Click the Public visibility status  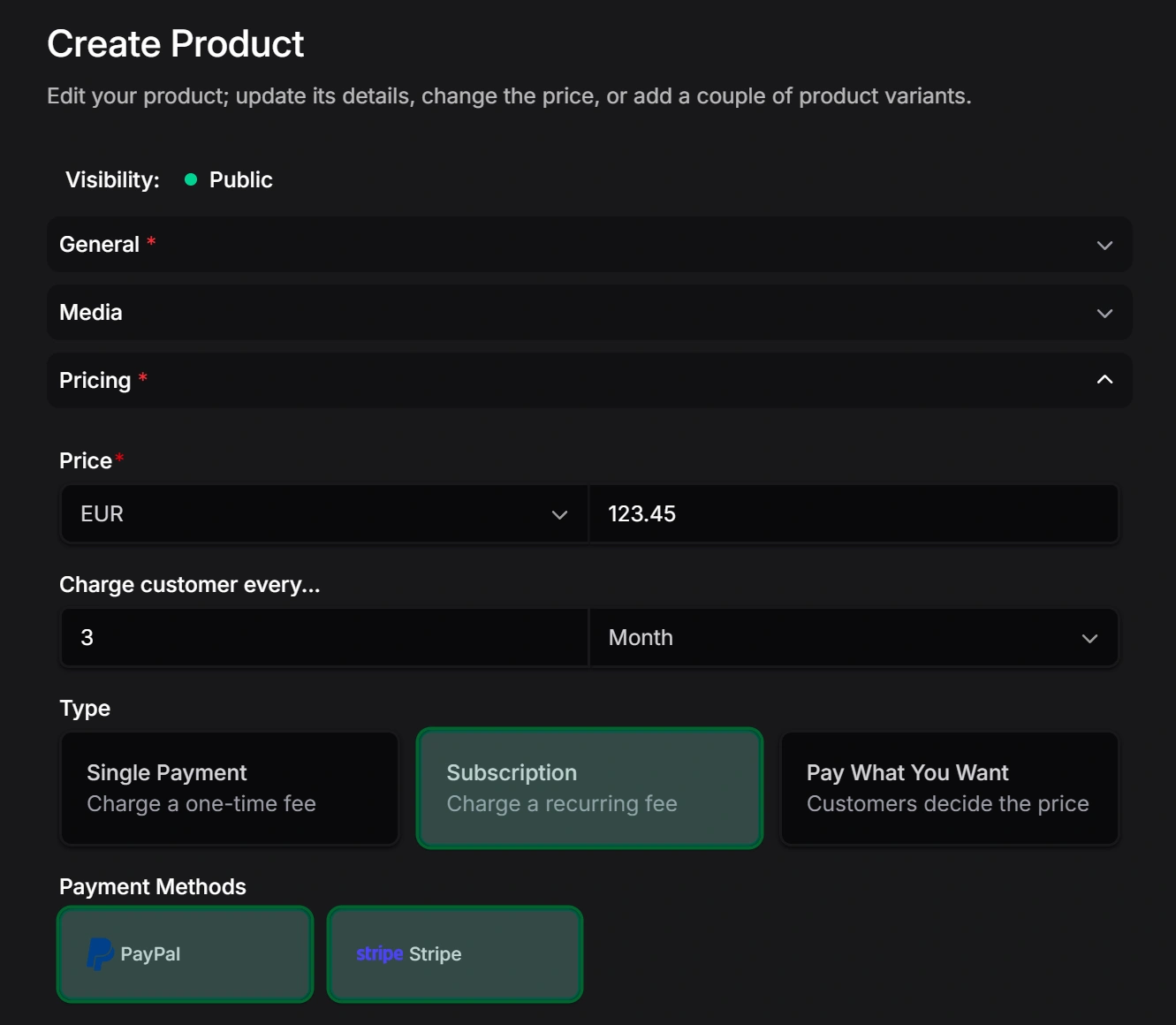(x=240, y=180)
